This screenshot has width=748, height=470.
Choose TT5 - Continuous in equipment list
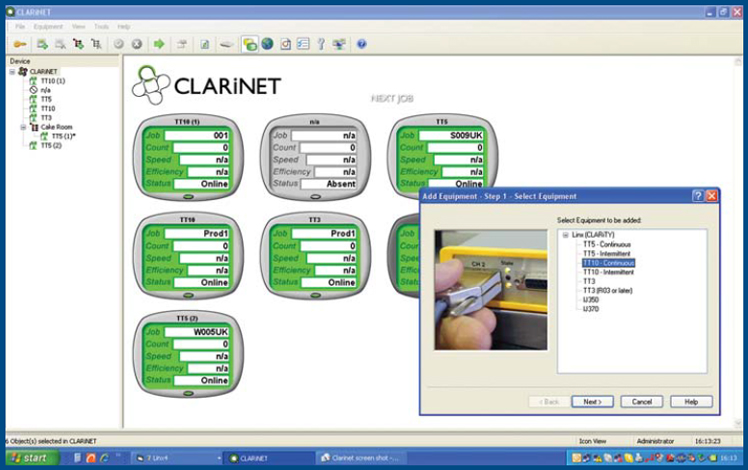click(607, 244)
